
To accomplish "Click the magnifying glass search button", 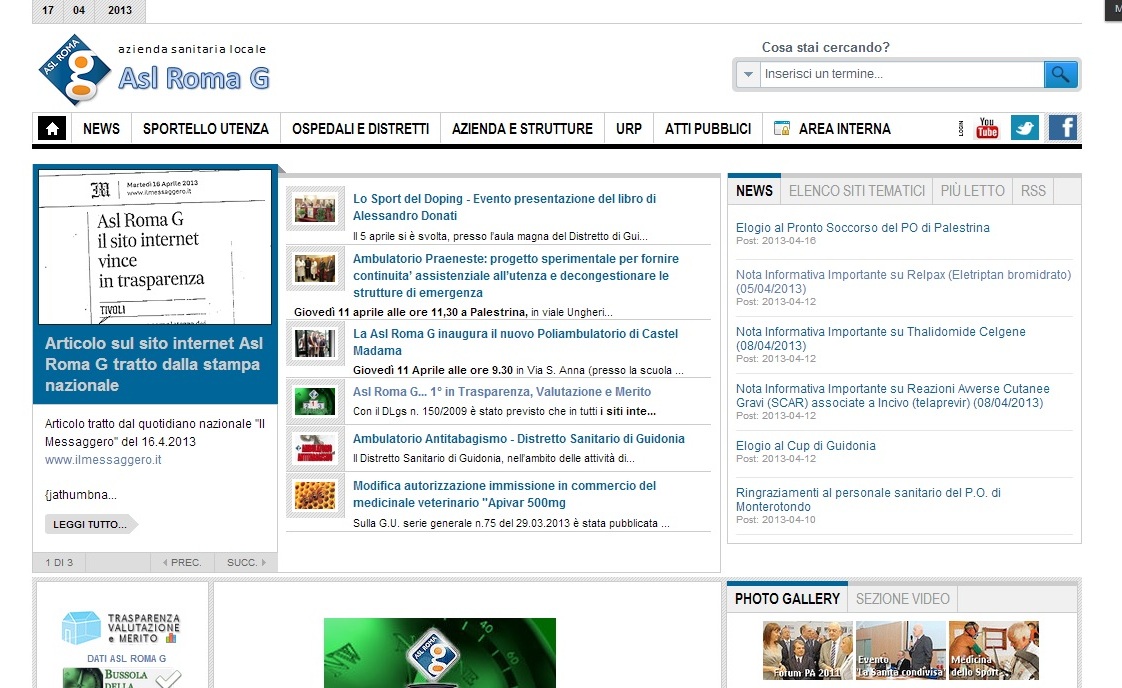I will [1060, 74].
